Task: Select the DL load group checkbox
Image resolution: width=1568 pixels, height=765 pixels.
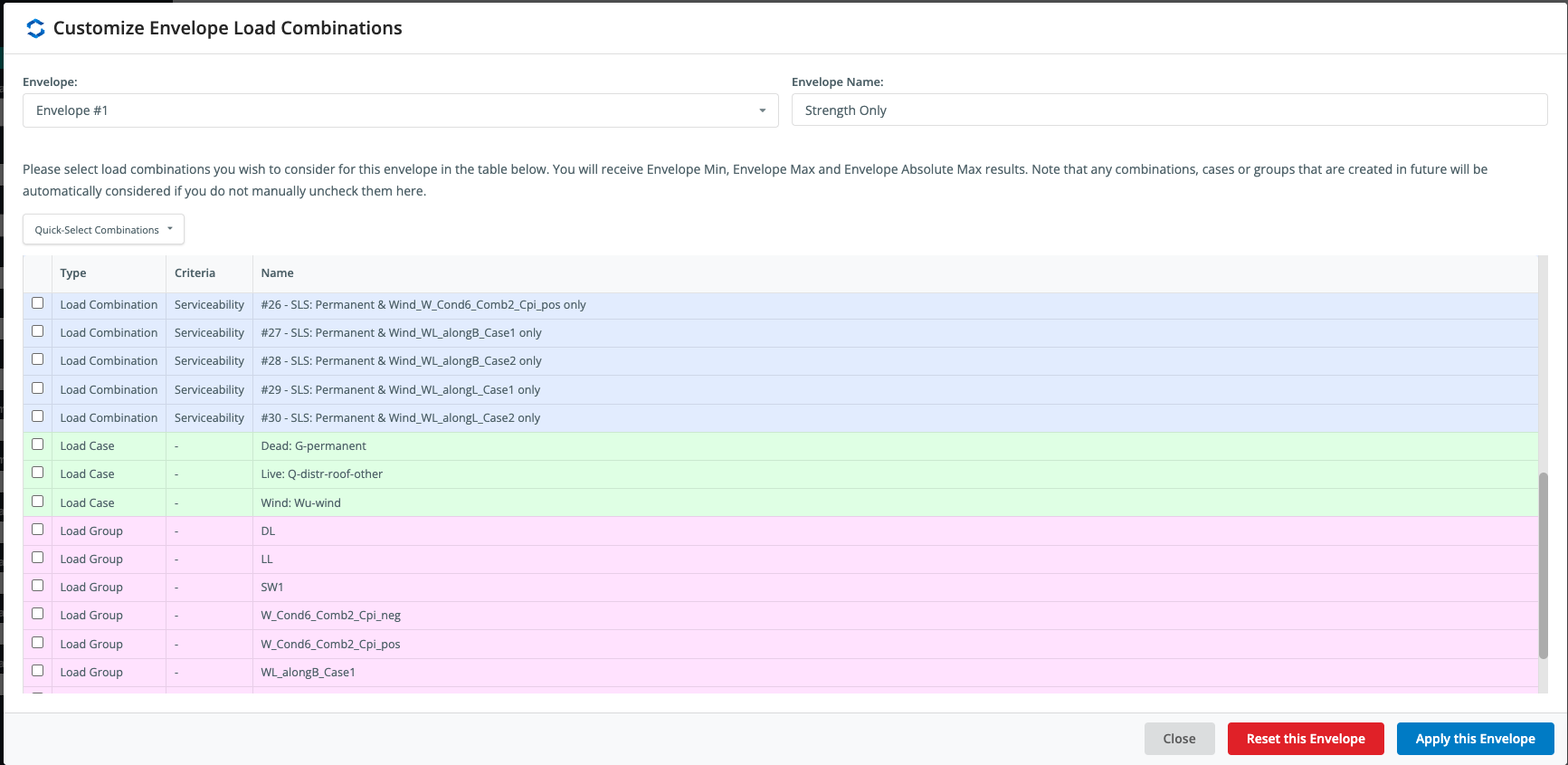Action: (x=38, y=530)
